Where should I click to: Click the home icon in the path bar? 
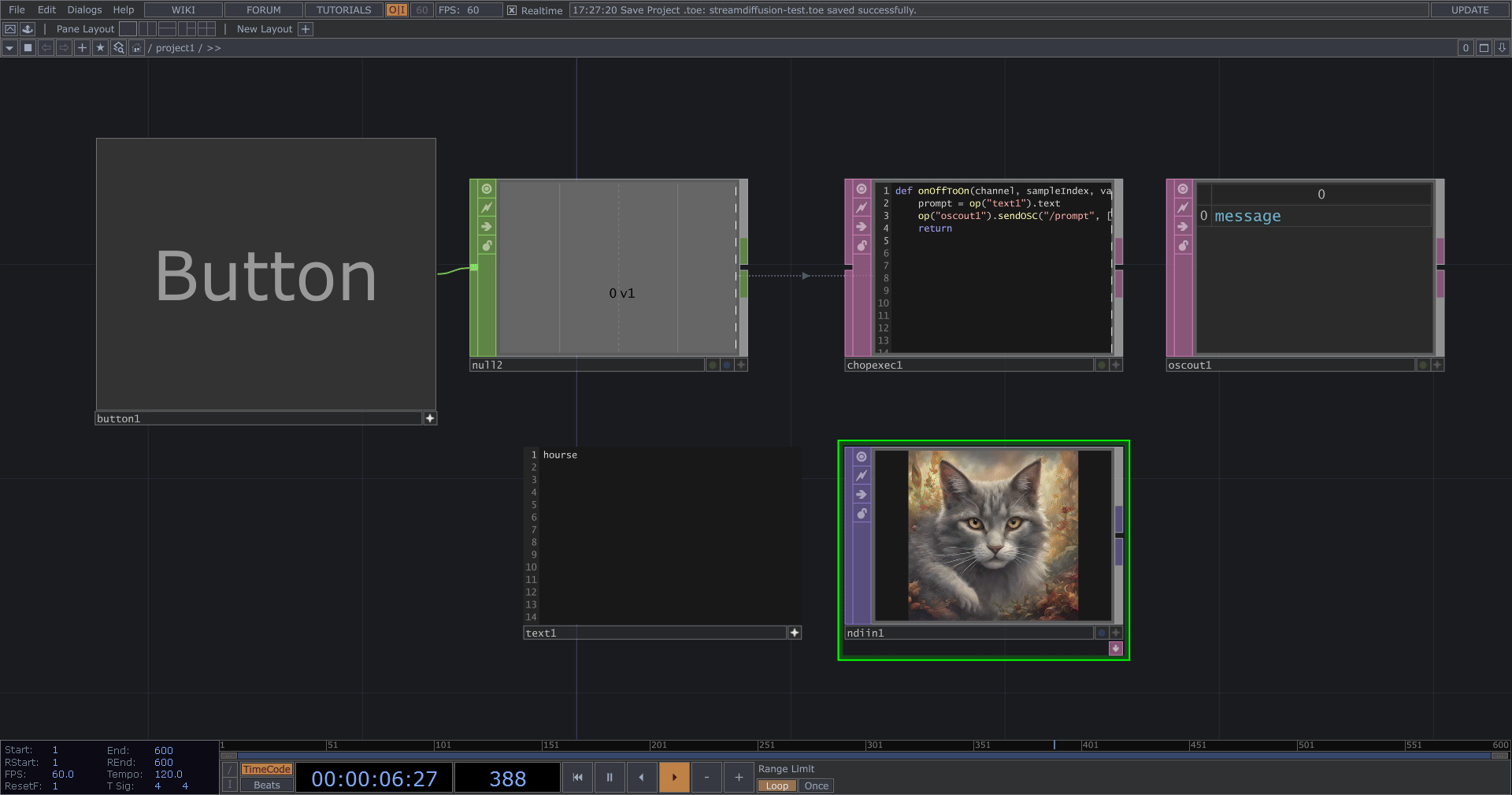[x=135, y=47]
